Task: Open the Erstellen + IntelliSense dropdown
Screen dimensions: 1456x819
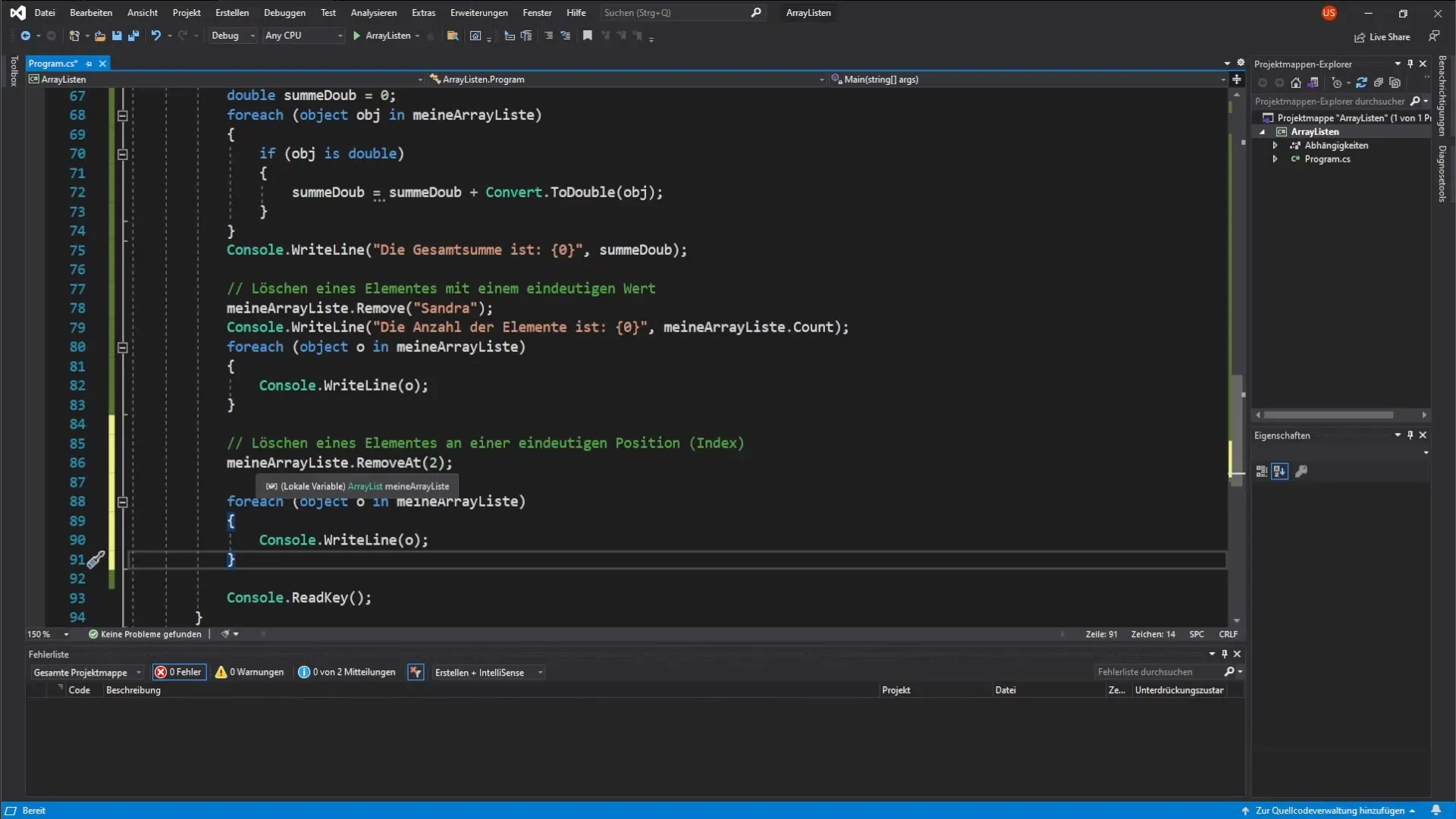Action: click(488, 673)
